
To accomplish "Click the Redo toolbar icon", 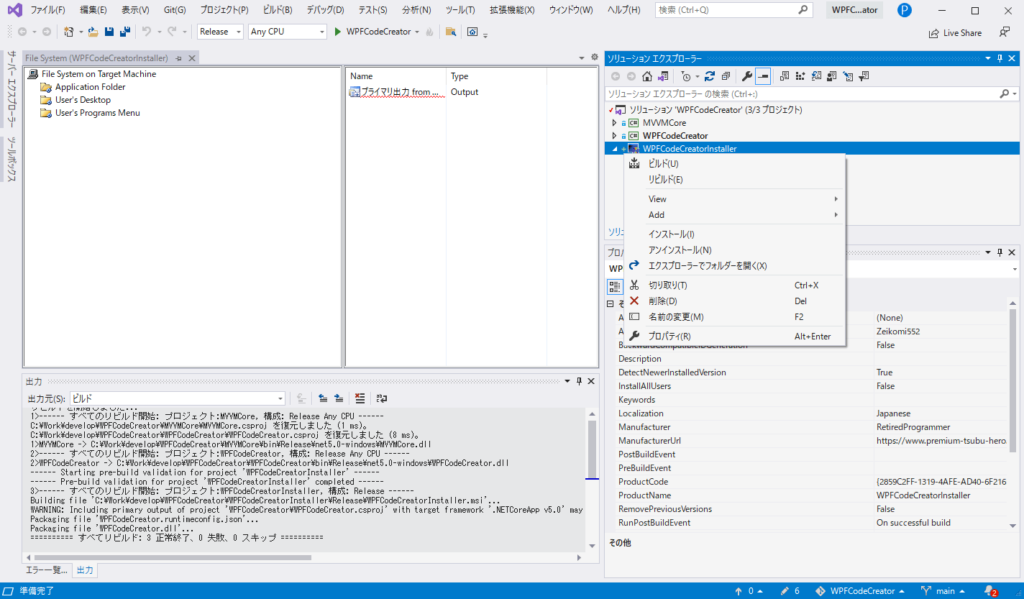I will click(x=172, y=31).
